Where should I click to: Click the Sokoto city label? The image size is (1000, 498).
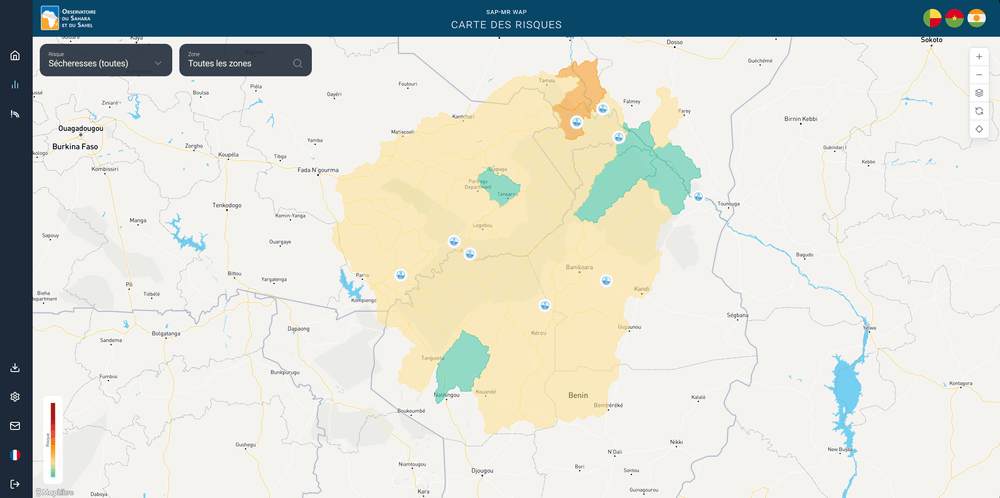(932, 40)
